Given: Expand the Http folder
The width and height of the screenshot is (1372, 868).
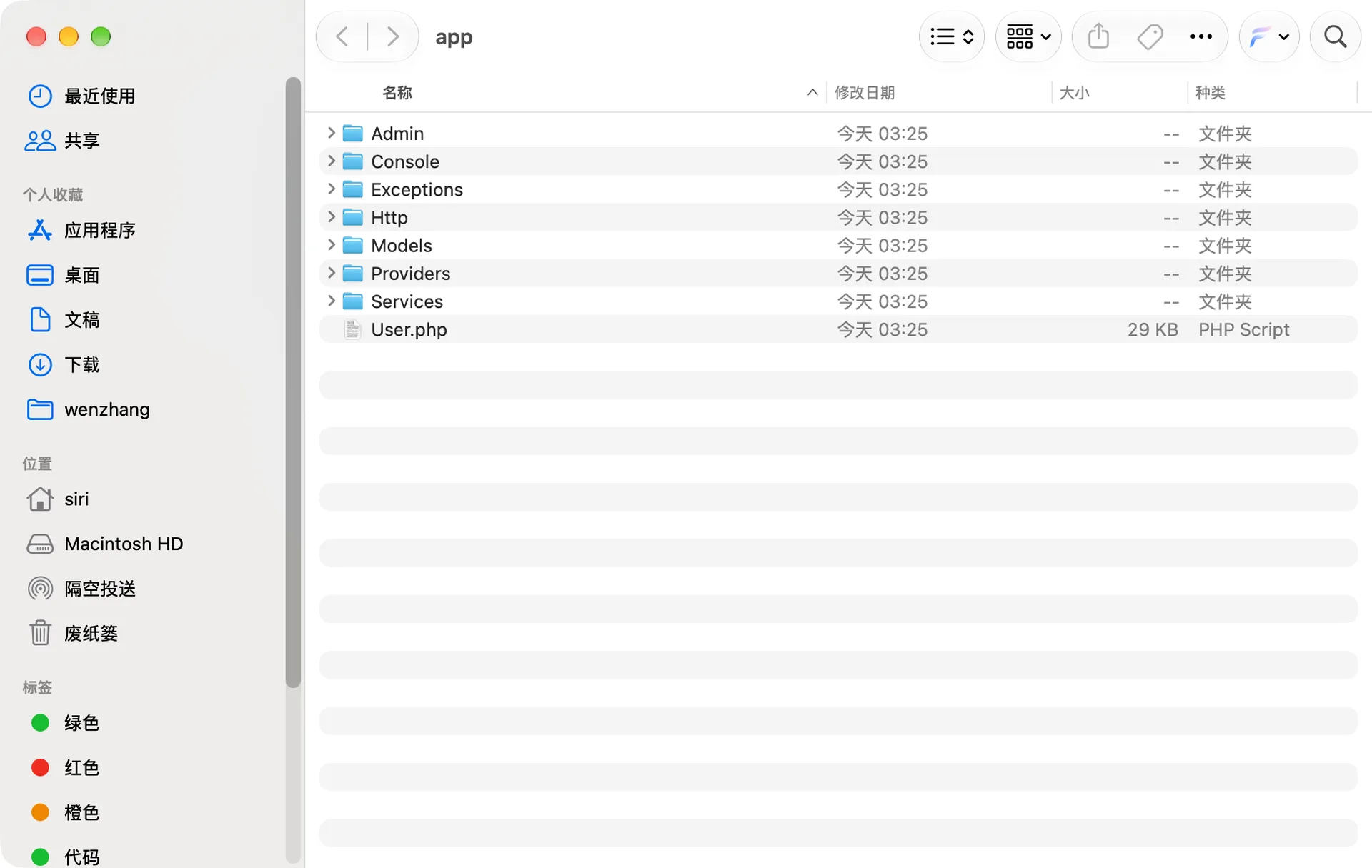Looking at the screenshot, I should (x=331, y=216).
